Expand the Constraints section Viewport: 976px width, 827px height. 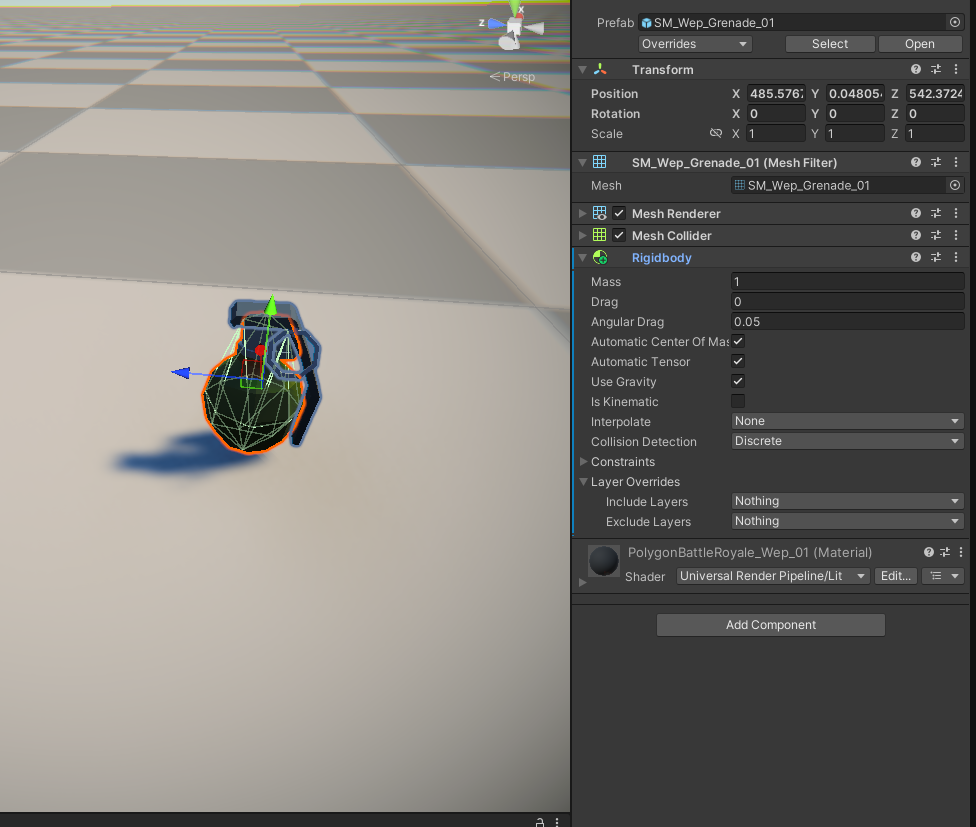pos(584,462)
